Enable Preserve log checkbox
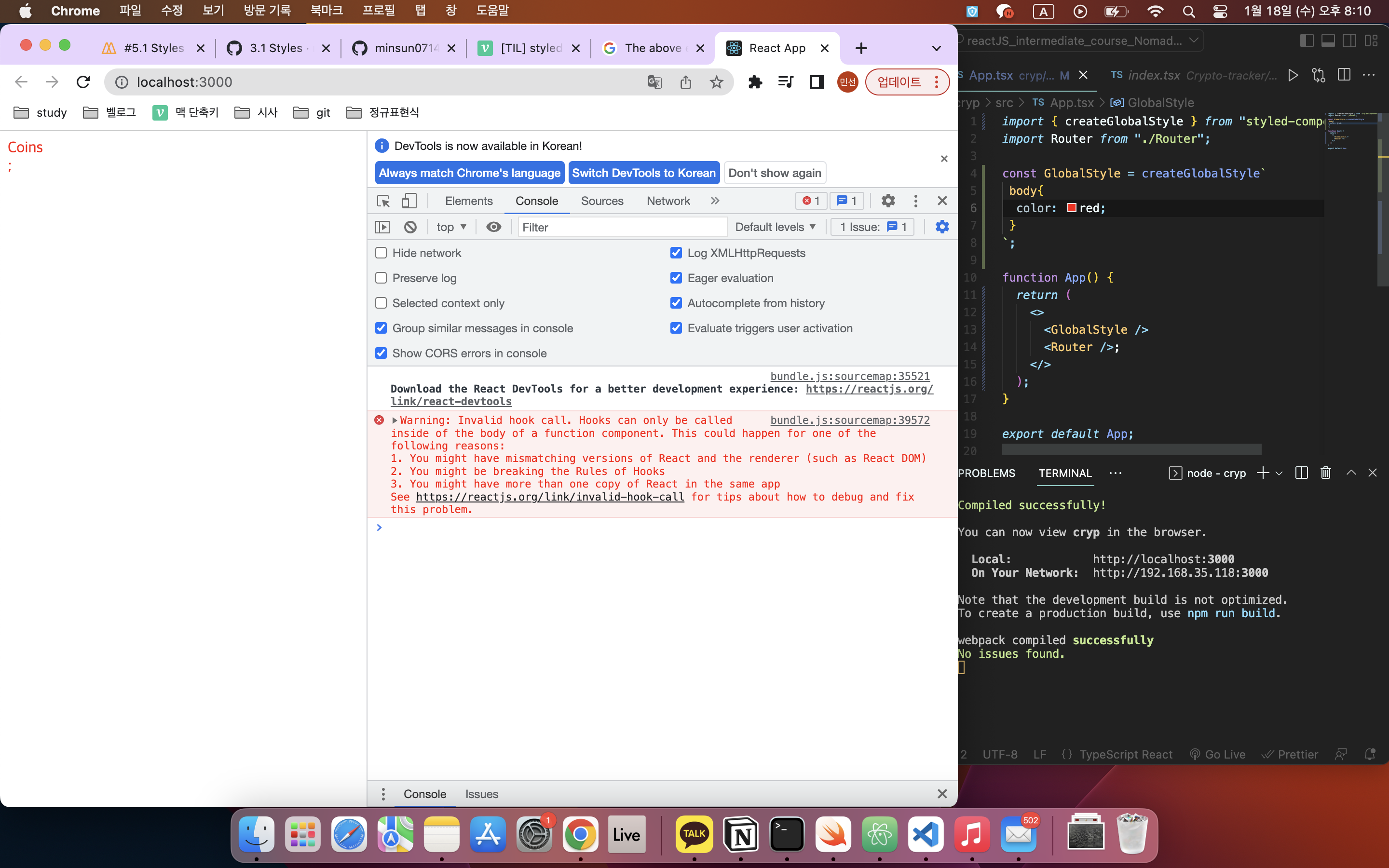 pyautogui.click(x=381, y=278)
